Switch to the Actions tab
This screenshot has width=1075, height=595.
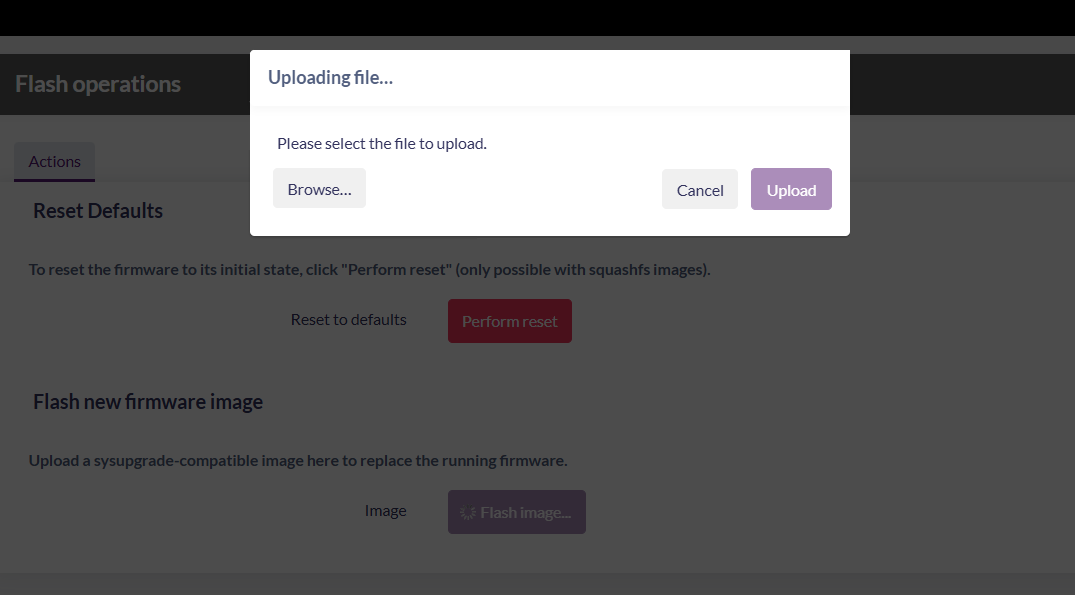55,162
